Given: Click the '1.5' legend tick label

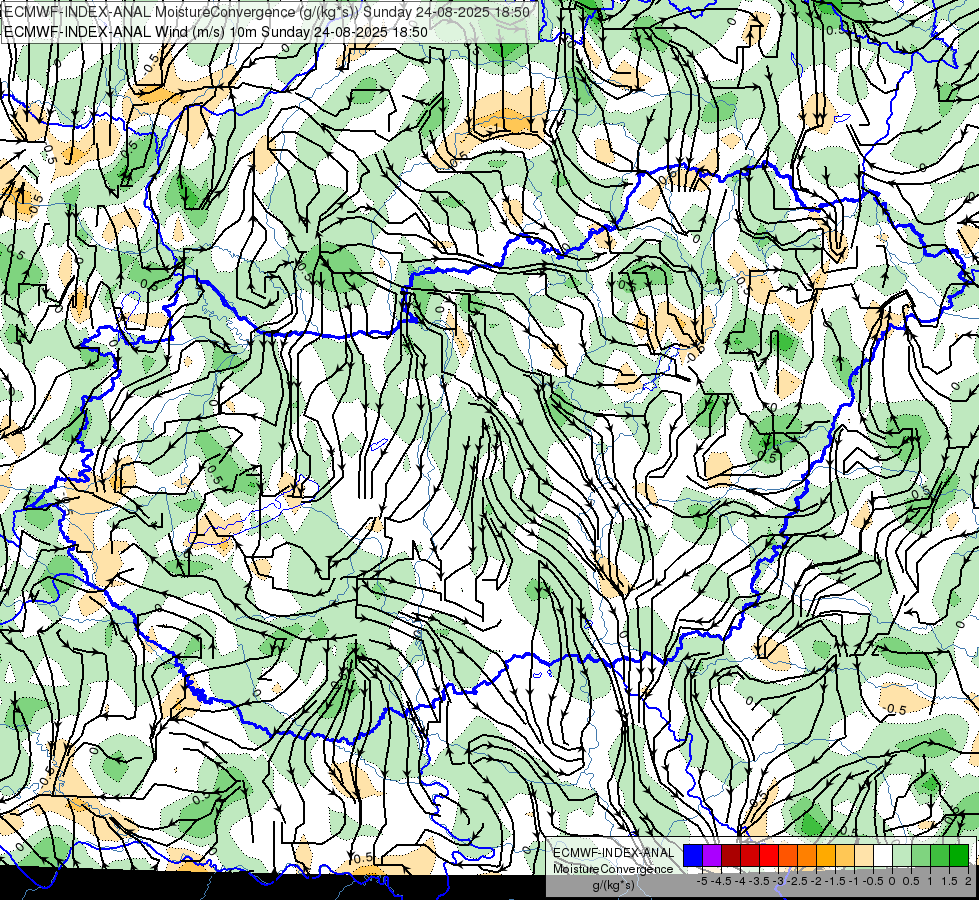Looking at the screenshot, I should tap(950, 881).
